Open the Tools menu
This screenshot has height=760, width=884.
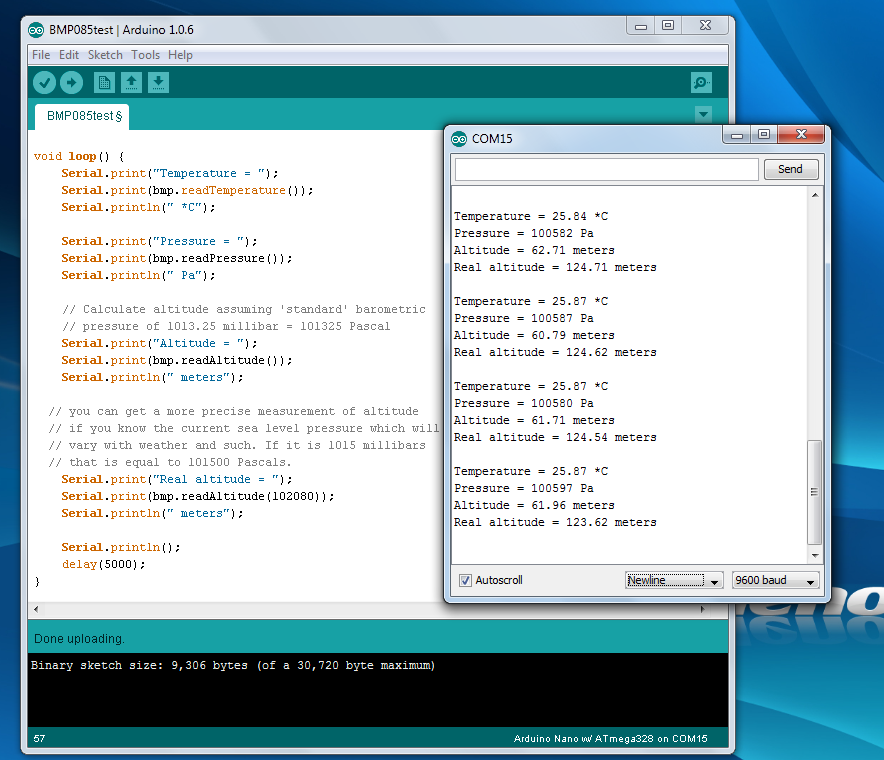pos(145,55)
